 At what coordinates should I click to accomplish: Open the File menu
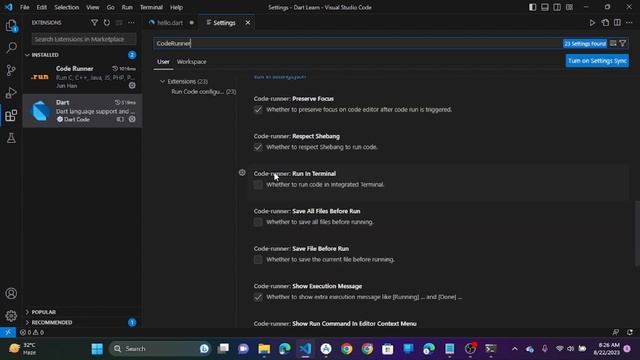pos(24,7)
